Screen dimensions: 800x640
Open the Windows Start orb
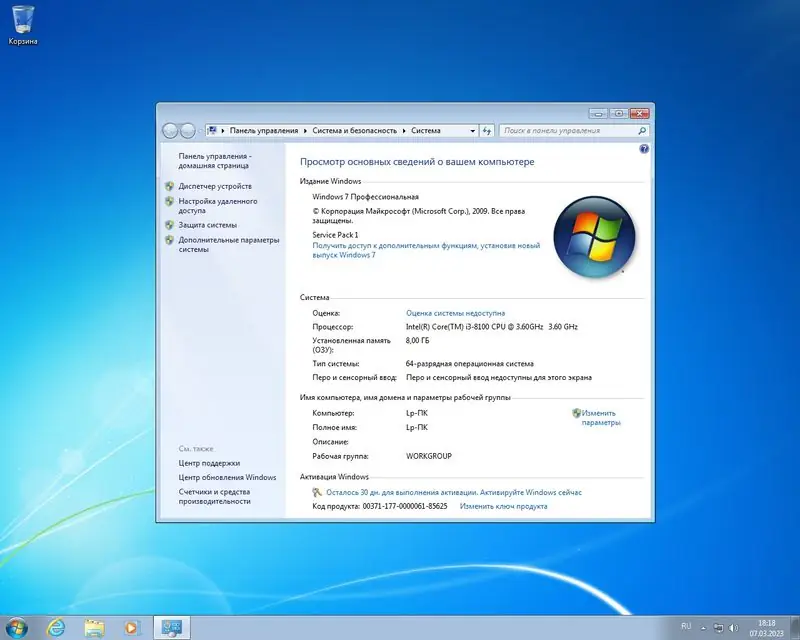coord(17,628)
